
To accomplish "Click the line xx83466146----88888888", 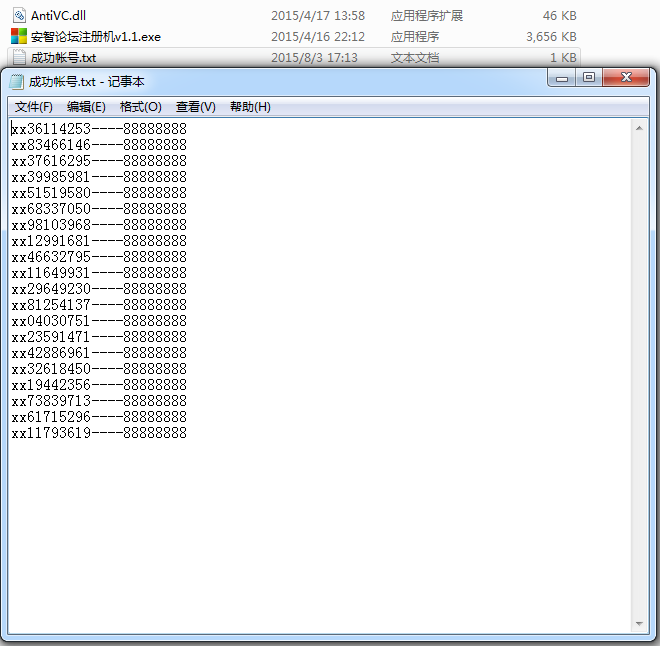I will coord(99,145).
